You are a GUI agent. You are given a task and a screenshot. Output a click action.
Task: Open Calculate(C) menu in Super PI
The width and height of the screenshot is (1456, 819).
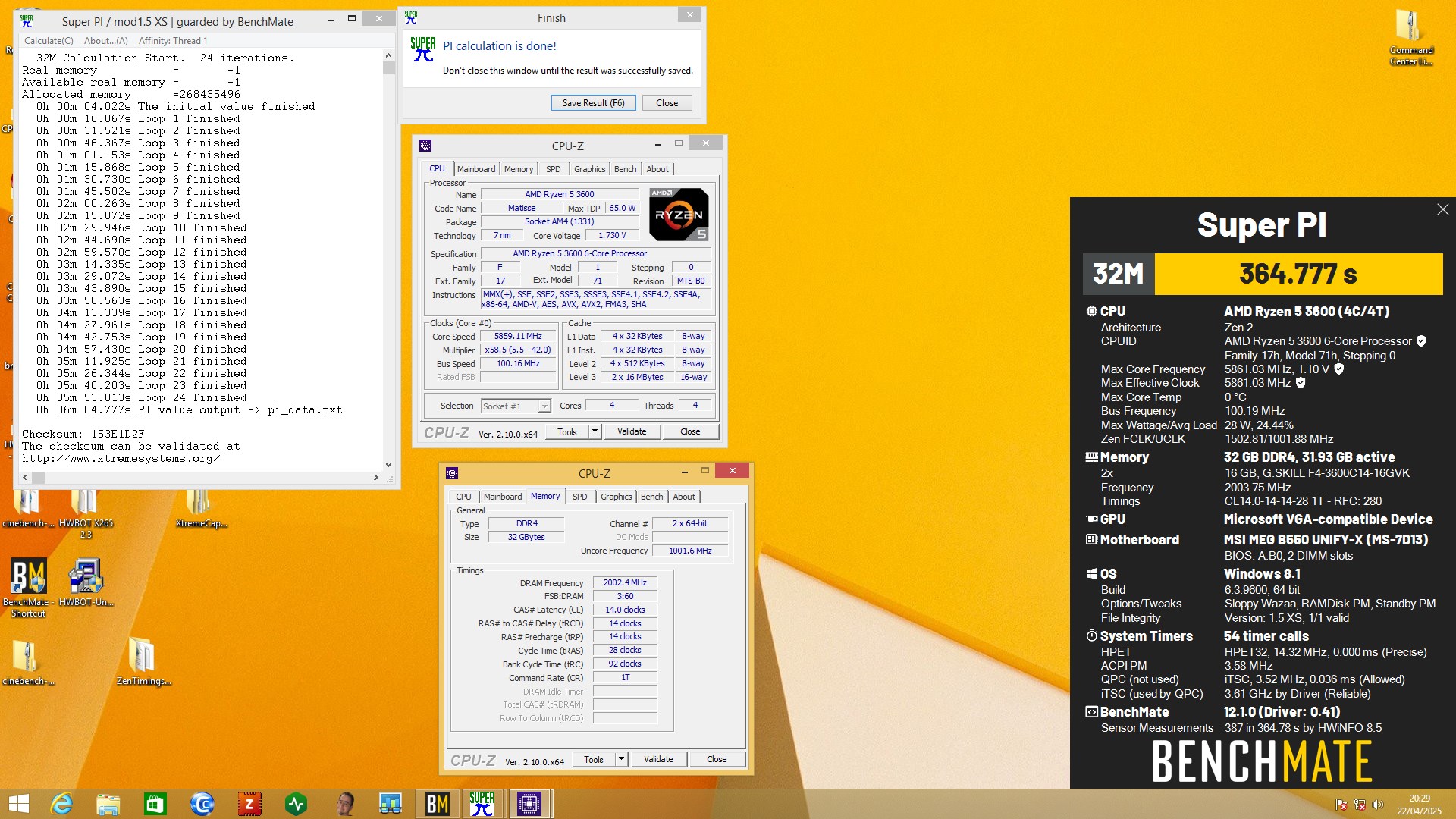(49, 41)
